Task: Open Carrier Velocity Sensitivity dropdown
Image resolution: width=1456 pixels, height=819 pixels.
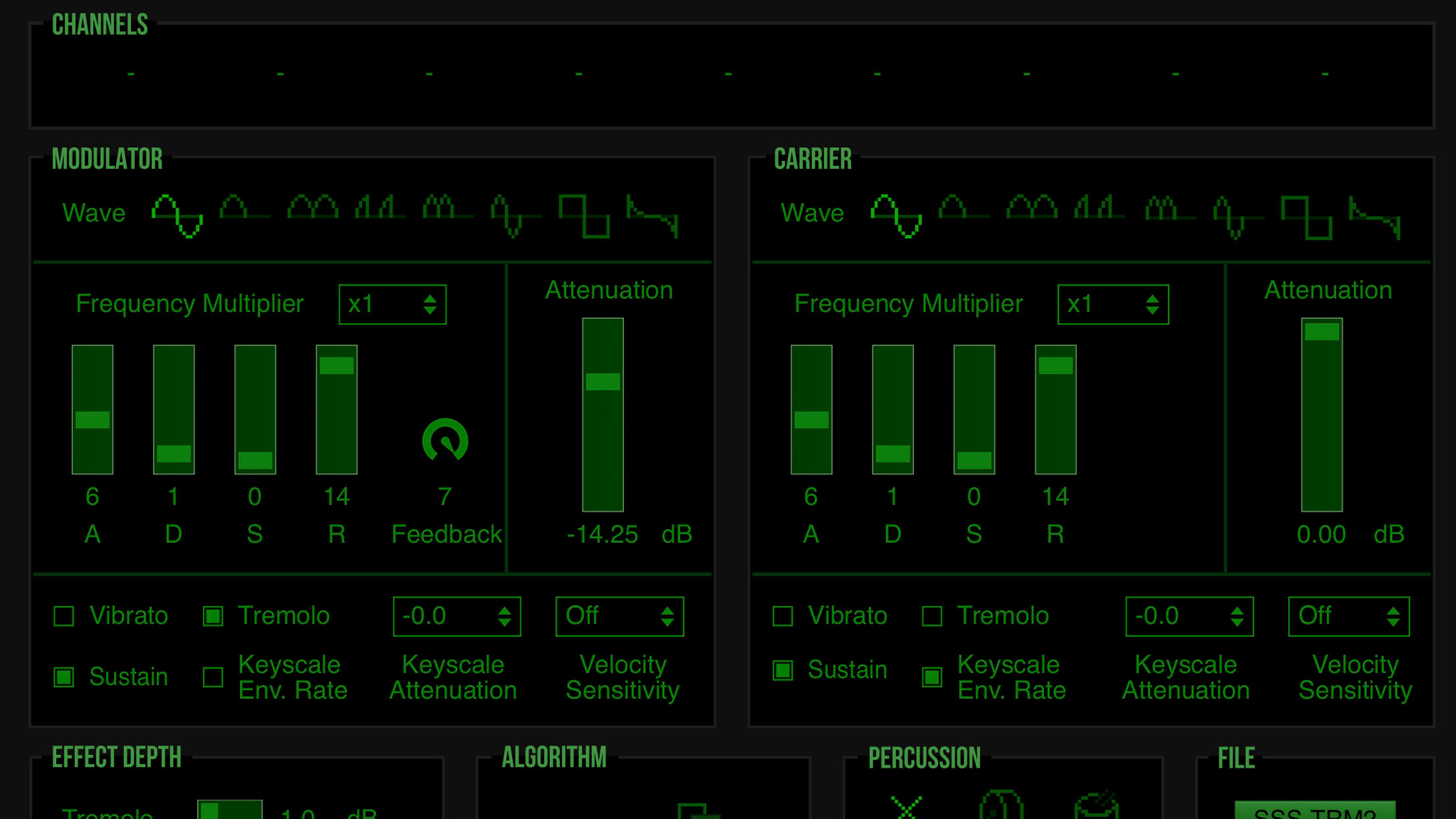Action: point(1349,617)
